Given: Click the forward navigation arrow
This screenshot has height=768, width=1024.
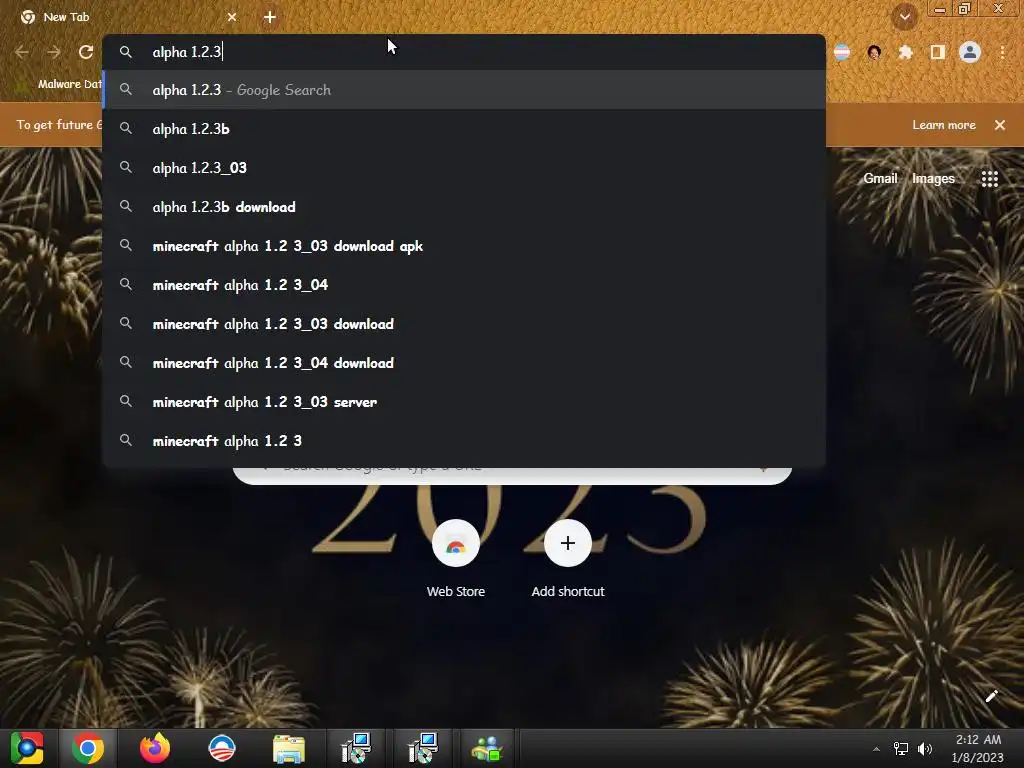Looking at the screenshot, I should 54,52.
